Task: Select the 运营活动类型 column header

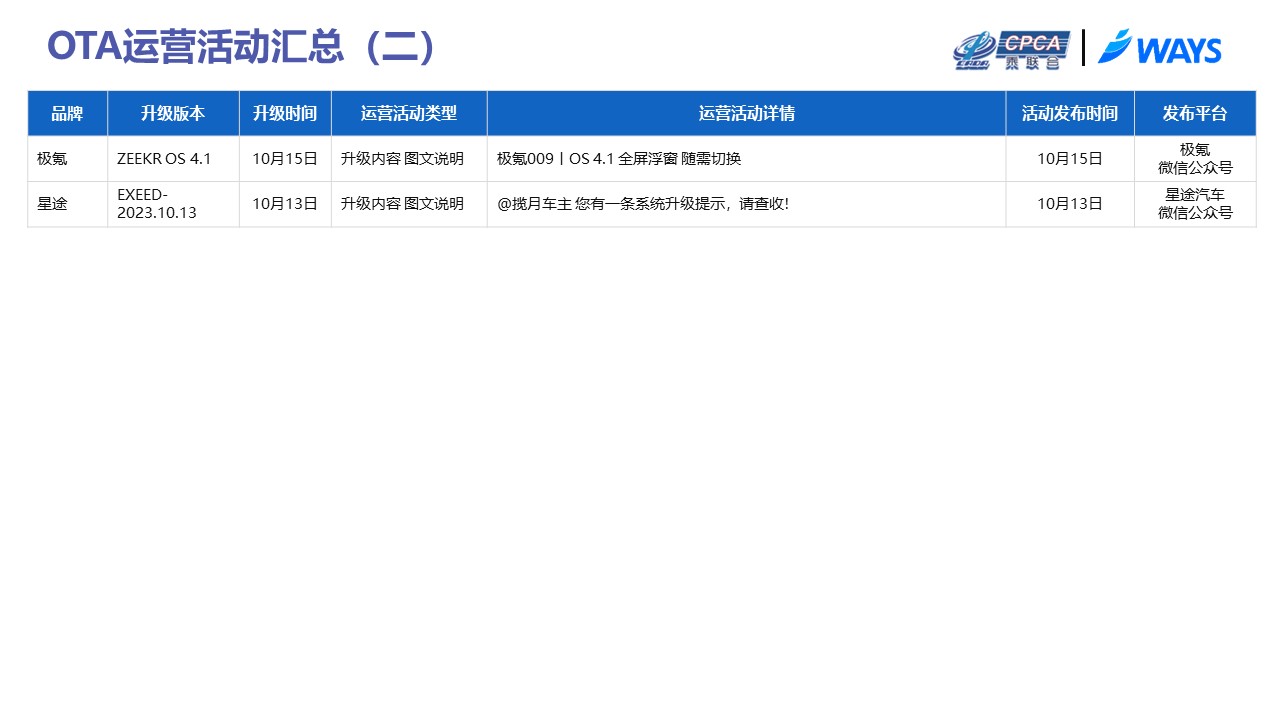Action: (409, 113)
